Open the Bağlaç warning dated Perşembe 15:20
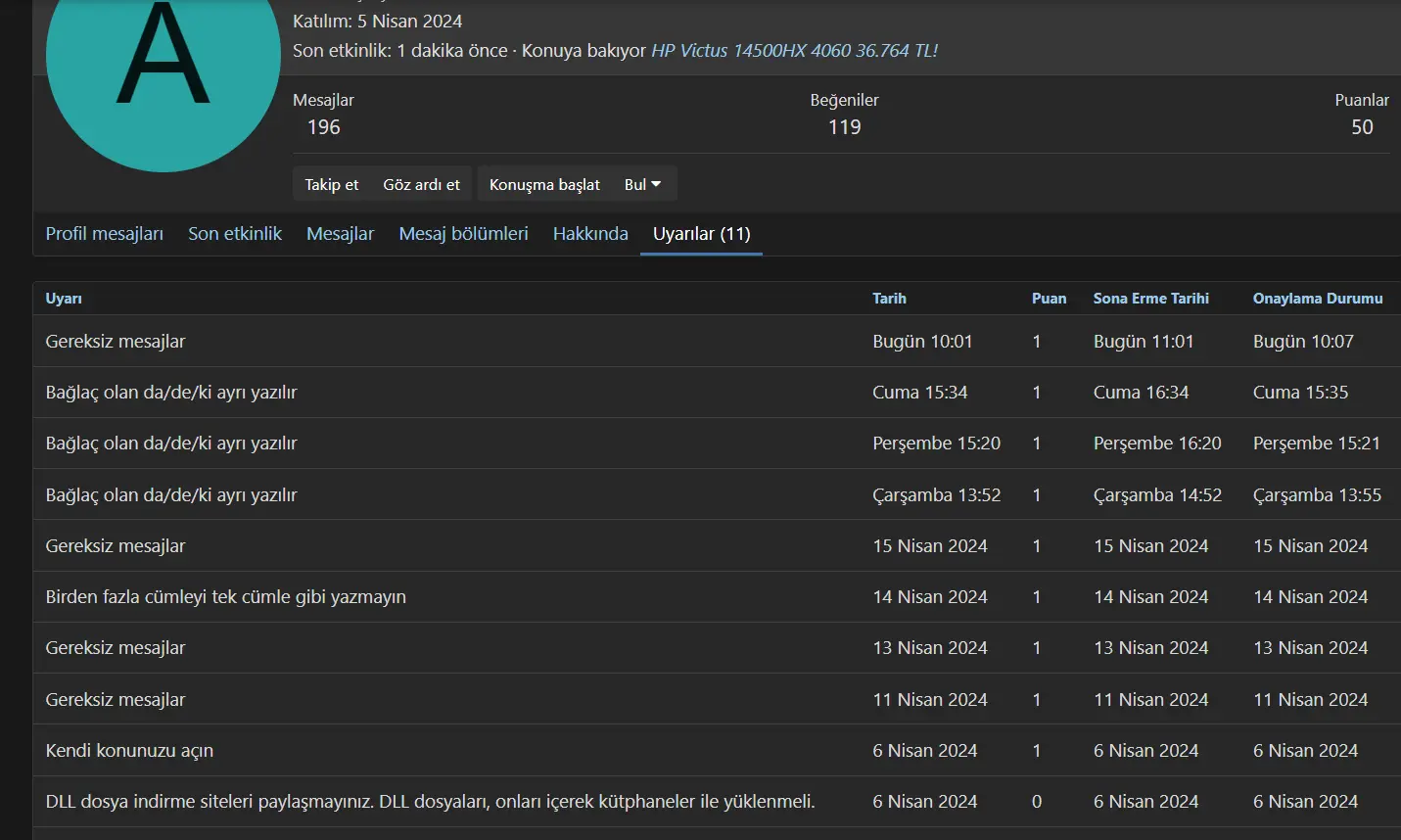The width and height of the screenshot is (1401, 840). tap(171, 443)
